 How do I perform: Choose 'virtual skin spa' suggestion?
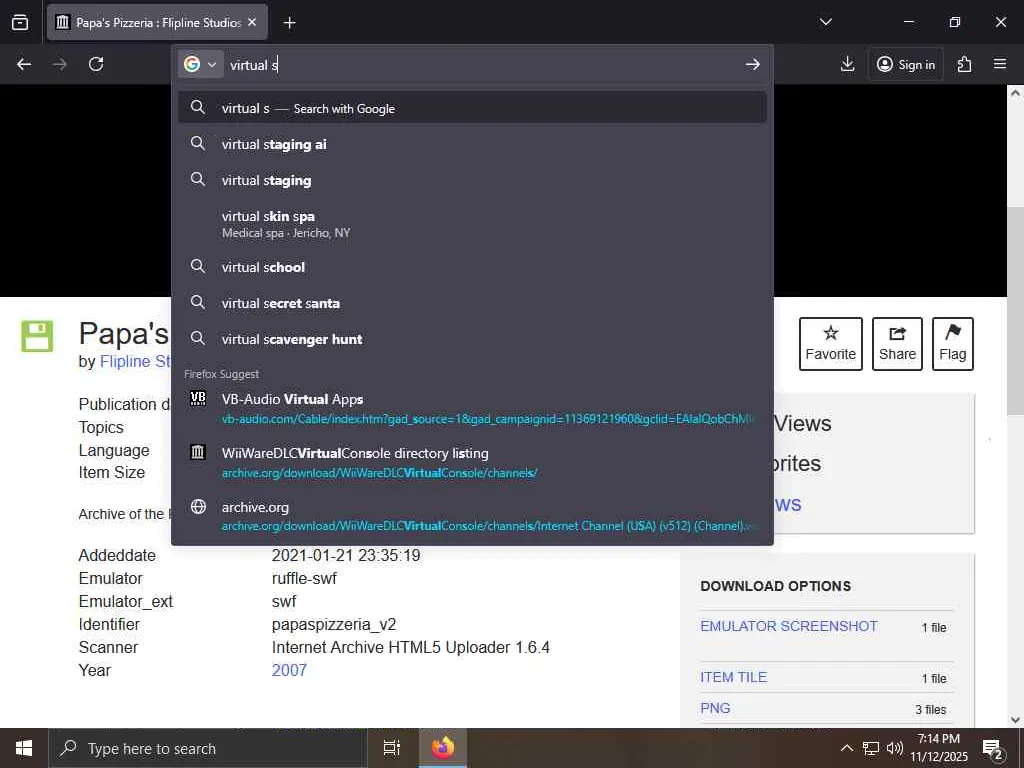pyautogui.click(x=472, y=224)
